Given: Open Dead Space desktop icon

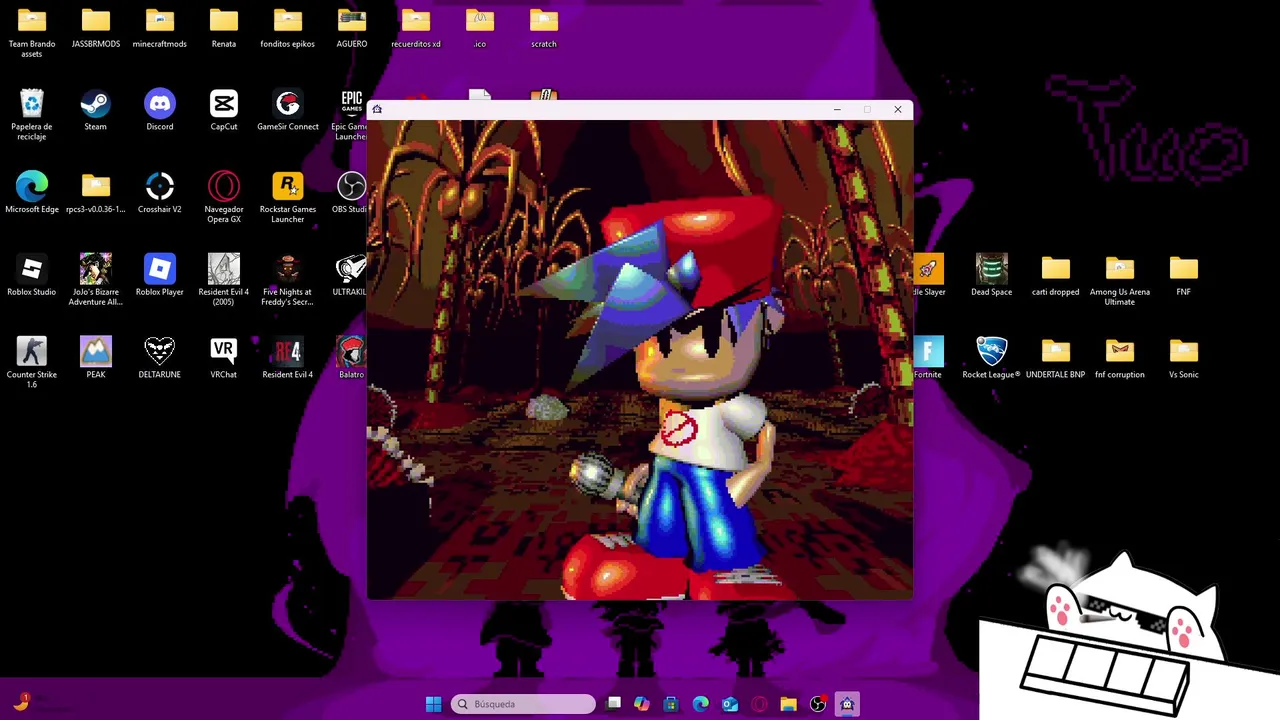Looking at the screenshot, I should click(991, 276).
